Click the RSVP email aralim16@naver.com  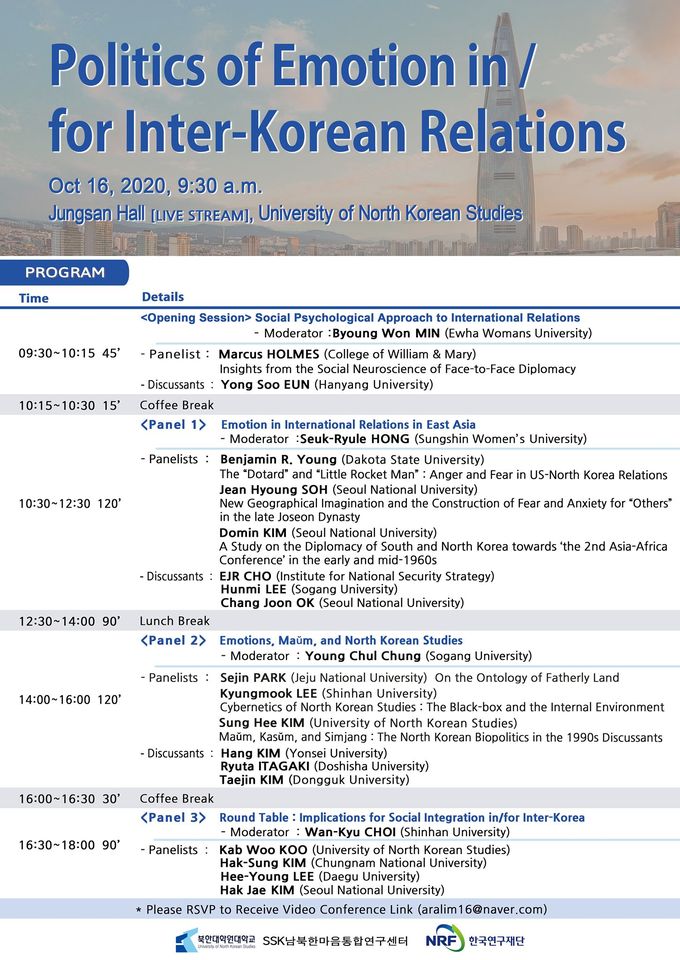click(482, 909)
